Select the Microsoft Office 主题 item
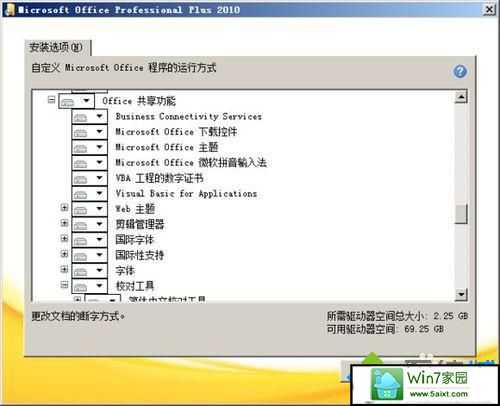The height and width of the screenshot is (406, 500). pos(167,147)
